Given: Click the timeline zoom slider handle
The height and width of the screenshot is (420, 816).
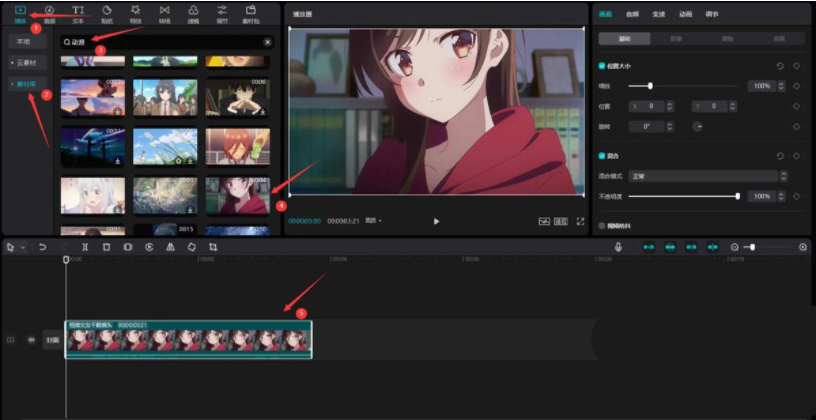Looking at the screenshot, I should (x=753, y=247).
